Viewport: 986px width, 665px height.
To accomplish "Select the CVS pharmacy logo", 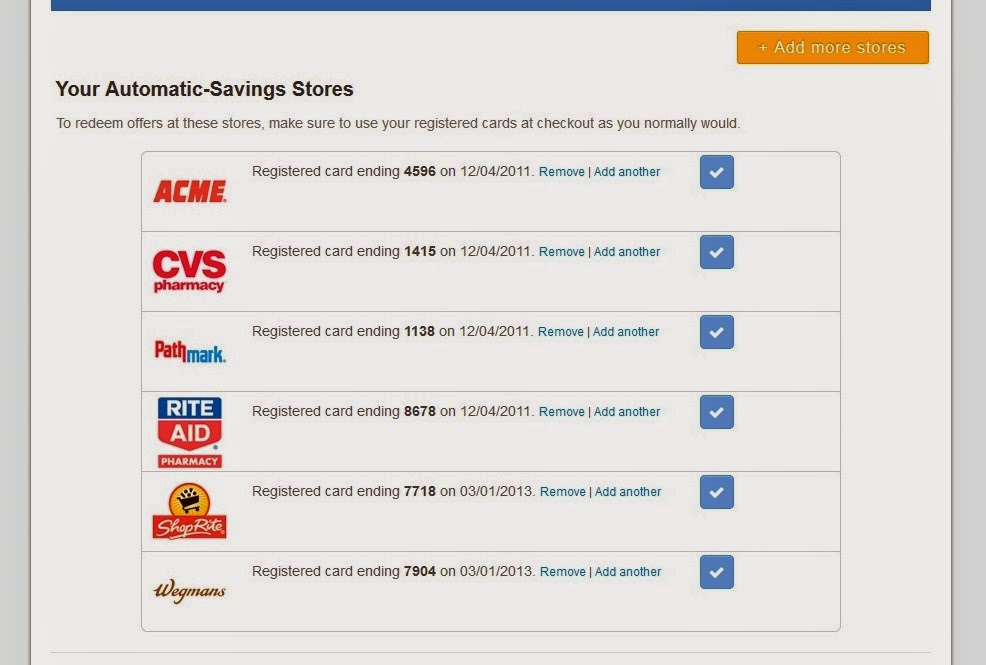I will tap(189, 271).
